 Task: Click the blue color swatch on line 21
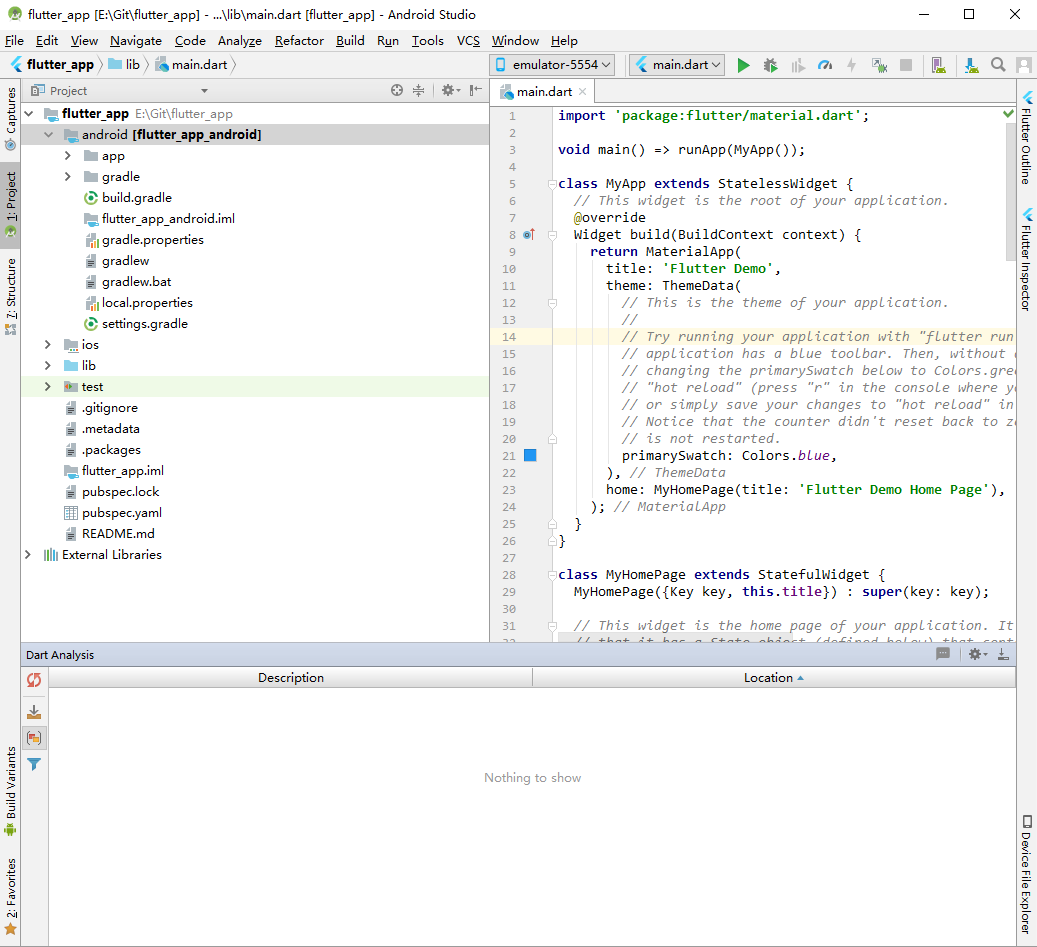point(530,455)
